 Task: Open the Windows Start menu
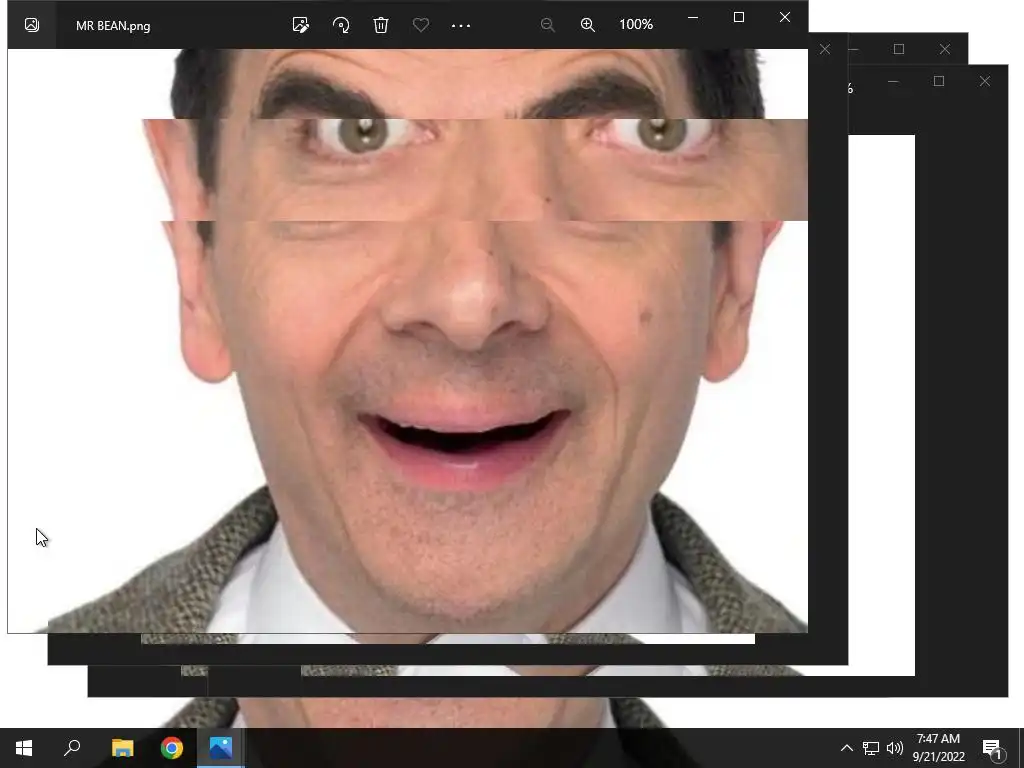pos(24,748)
